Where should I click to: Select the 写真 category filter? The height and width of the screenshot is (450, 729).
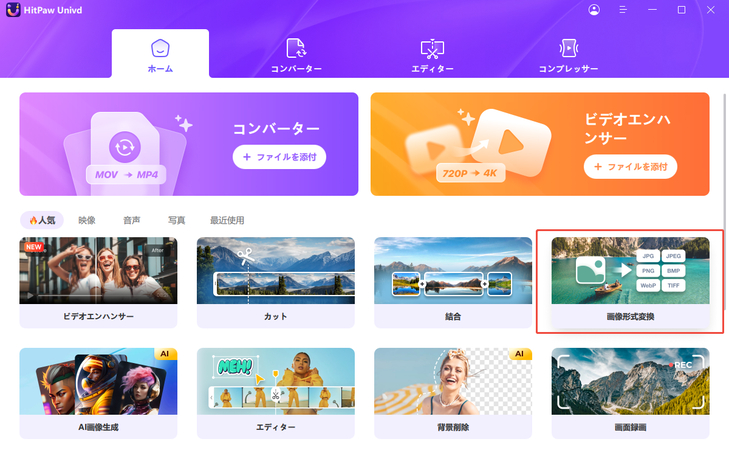[177, 220]
